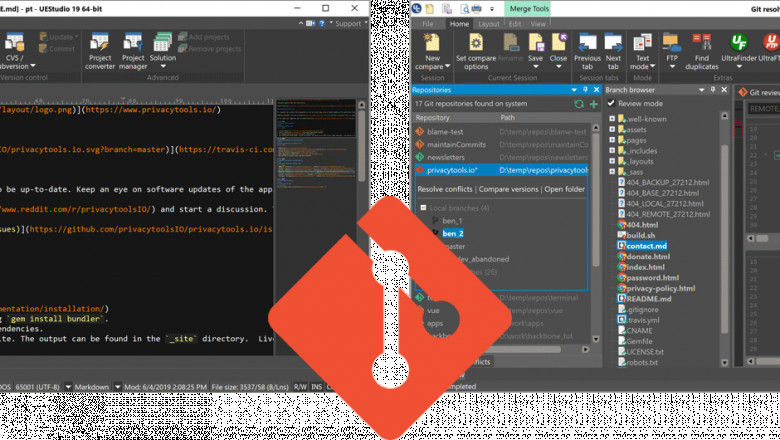The image size is (780, 440).
Task: Click Update in version control group
Action: point(59,36)
